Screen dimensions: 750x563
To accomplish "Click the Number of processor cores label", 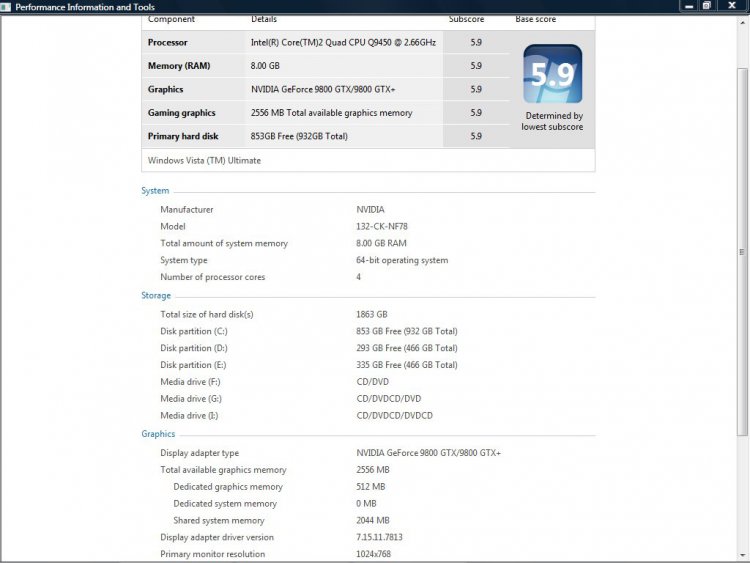I will (x=212, y=277).
